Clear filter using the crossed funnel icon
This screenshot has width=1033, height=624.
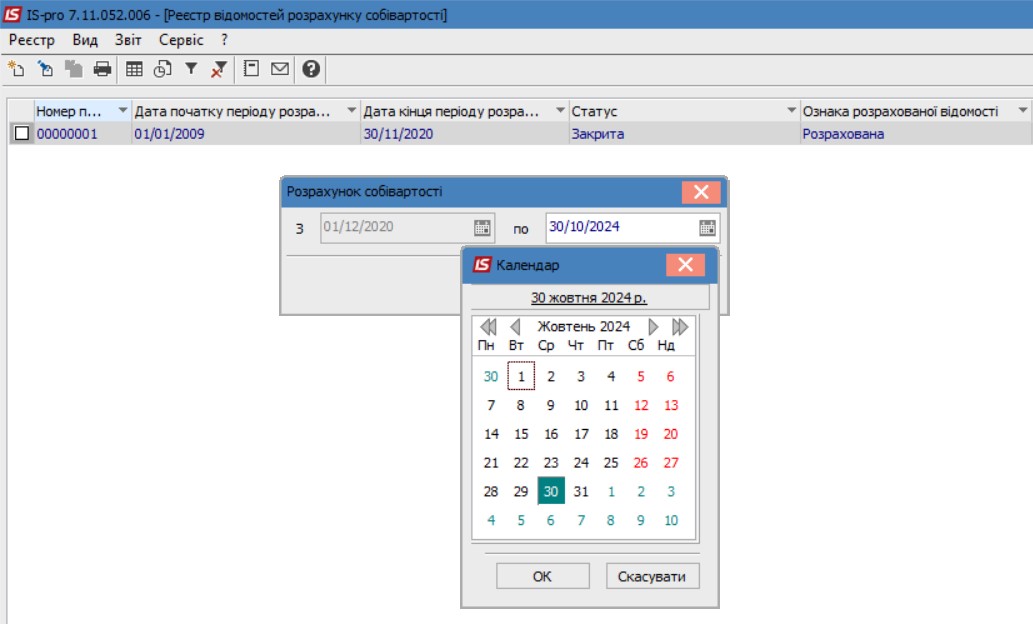219,69
